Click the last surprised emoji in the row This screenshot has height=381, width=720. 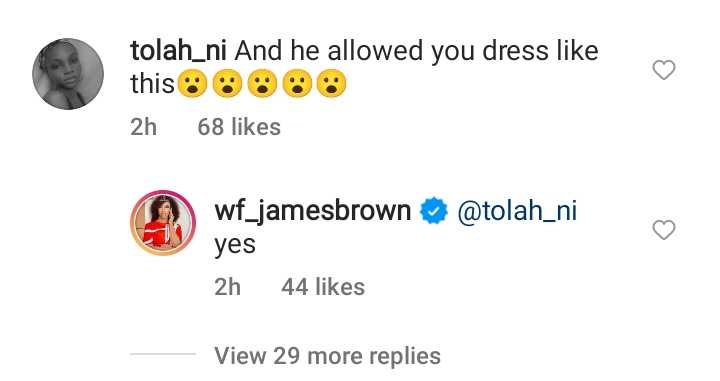[x=332, y=84]
